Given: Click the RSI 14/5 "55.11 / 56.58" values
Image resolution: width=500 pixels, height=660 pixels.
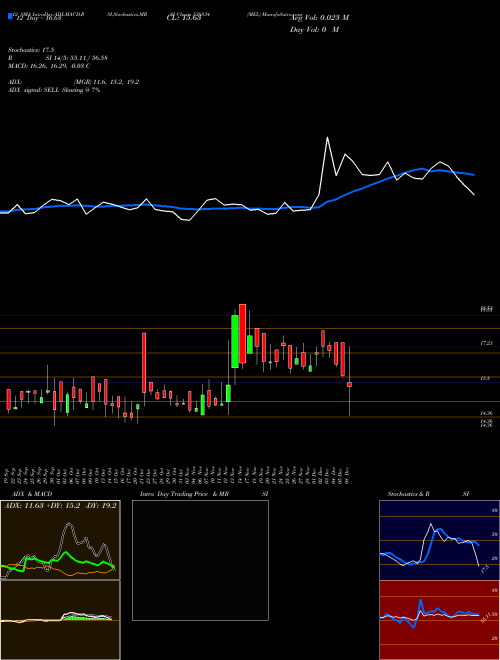Looking at the screenshot, I should point(87,58).
